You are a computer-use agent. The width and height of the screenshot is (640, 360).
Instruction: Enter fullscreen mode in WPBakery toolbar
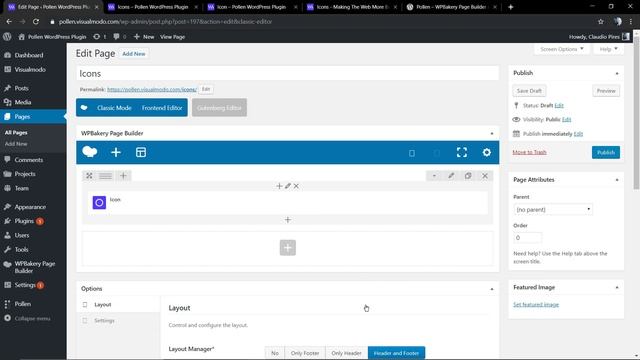462,152
